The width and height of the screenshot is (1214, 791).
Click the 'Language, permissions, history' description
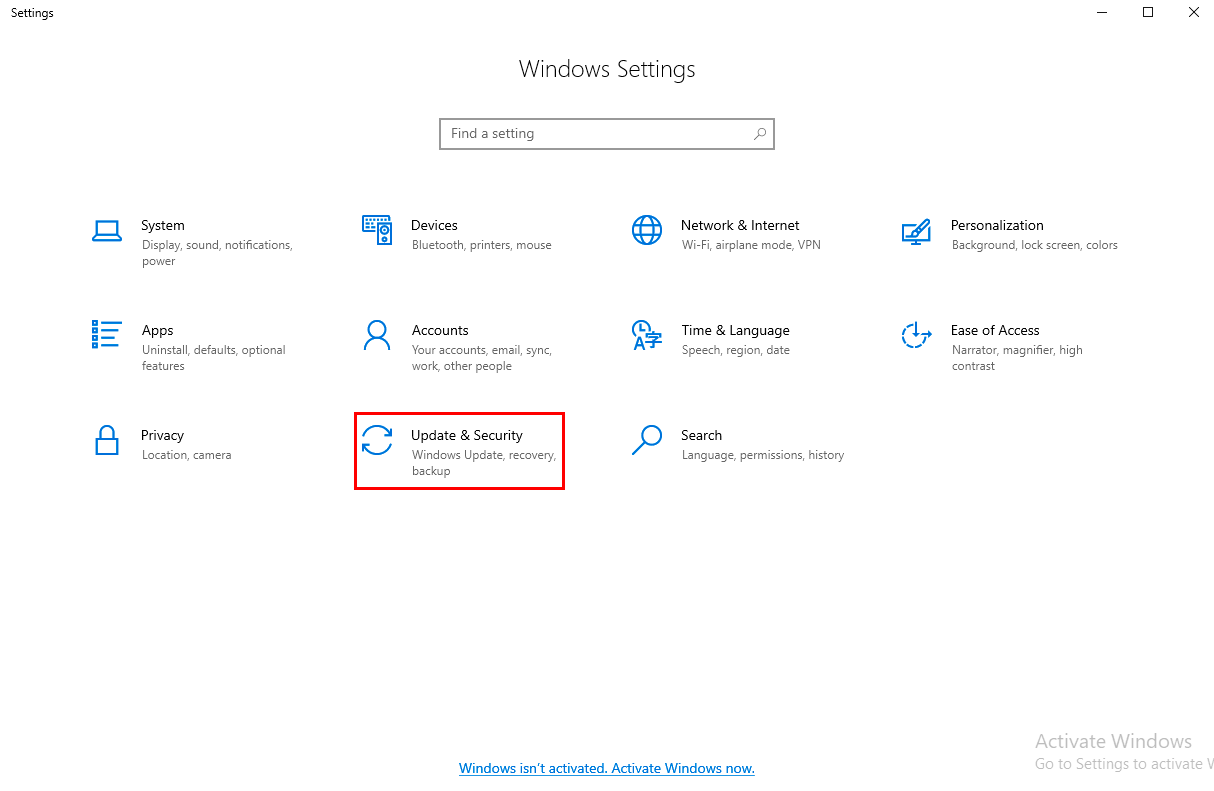point(763,455)
